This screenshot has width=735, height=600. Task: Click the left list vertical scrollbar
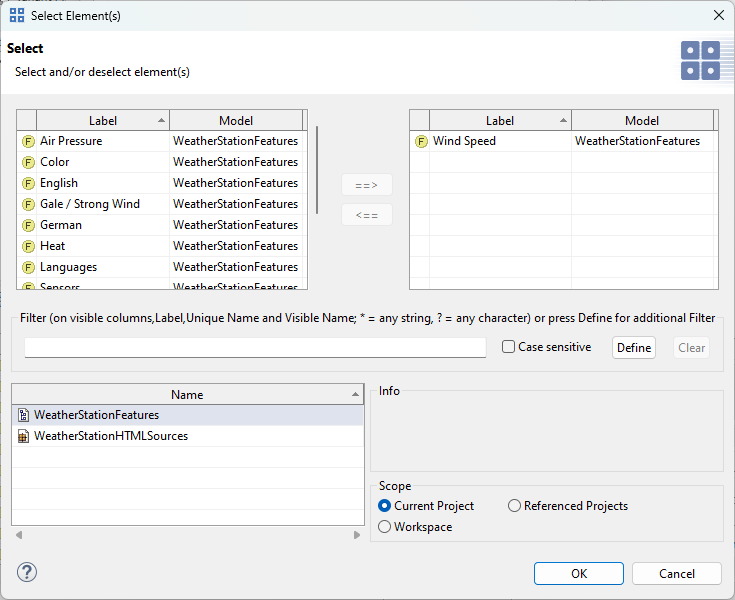pyautogui.click(x=317, y=170)
